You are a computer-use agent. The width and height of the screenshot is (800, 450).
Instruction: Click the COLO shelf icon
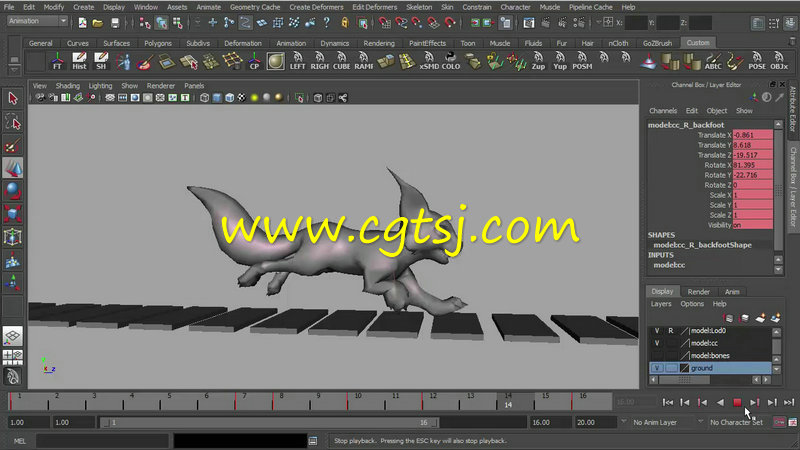451,61
